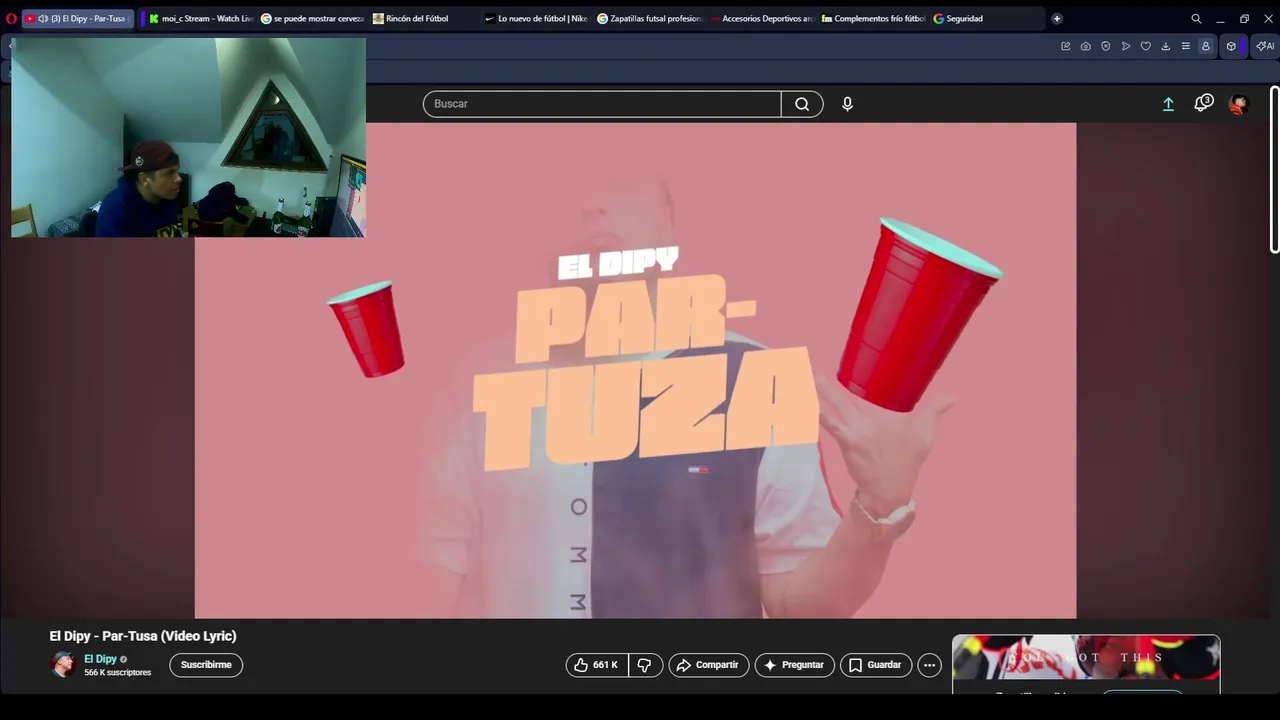The image size is (1280, 720).
Task: Open YouTube notifications bell
Action: pyautogui.click(x=1202, y=104)
